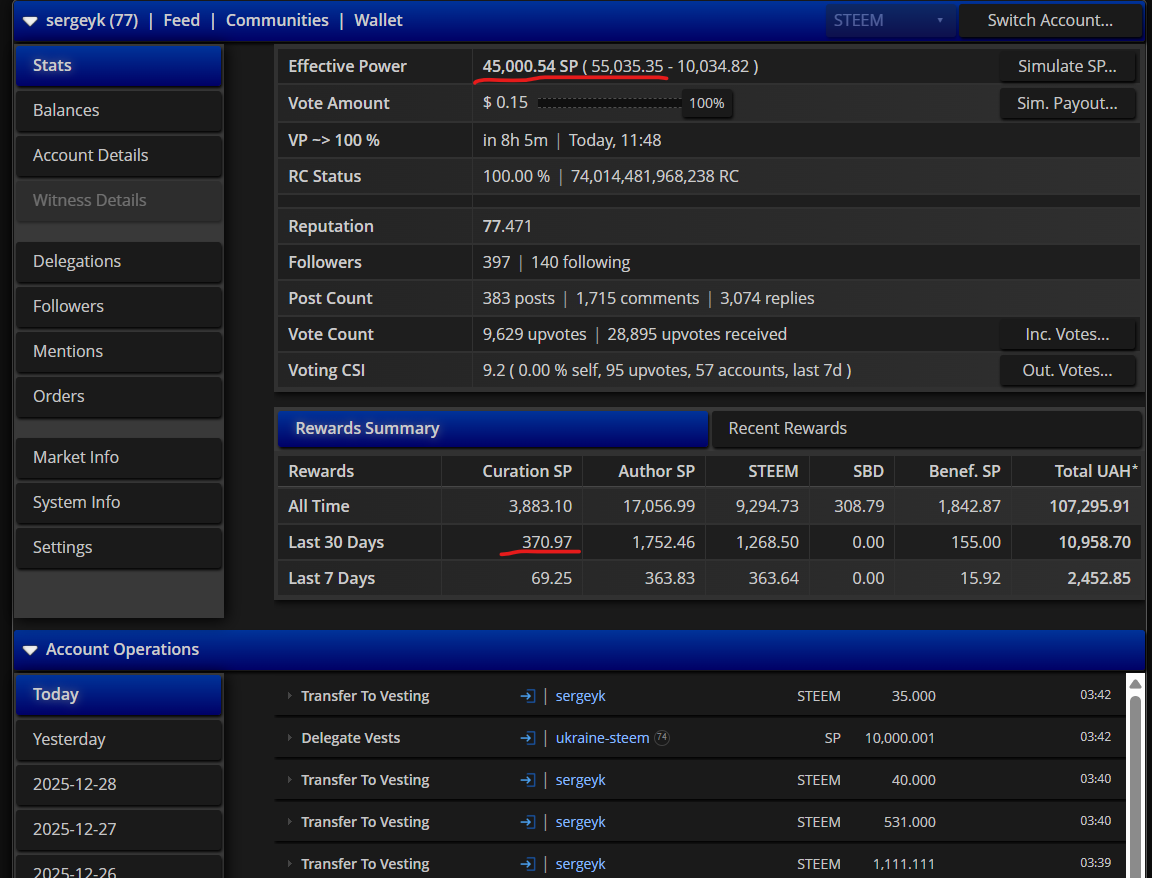Open the sergeyk link in the 35.000 STEEM row

tap(580, 696)
